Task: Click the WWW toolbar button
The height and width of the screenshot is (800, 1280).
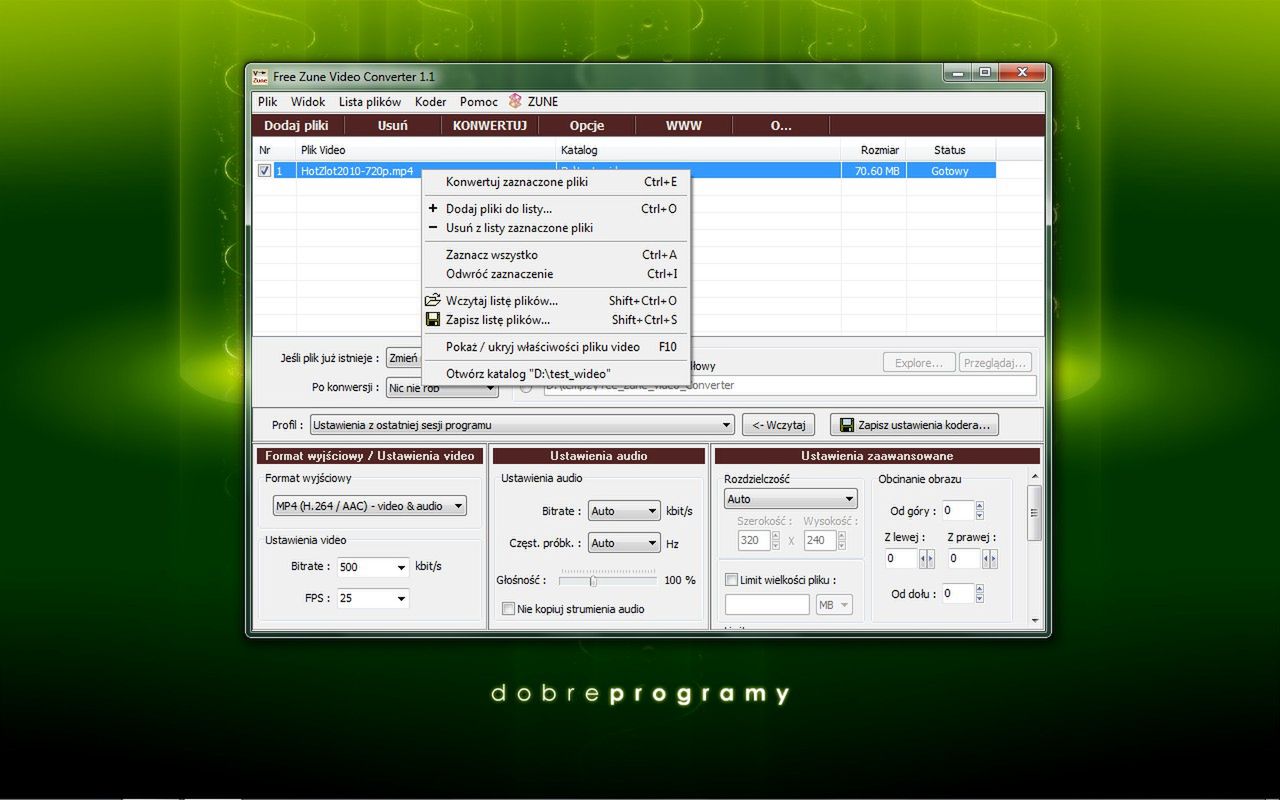Action: (684, 126)
